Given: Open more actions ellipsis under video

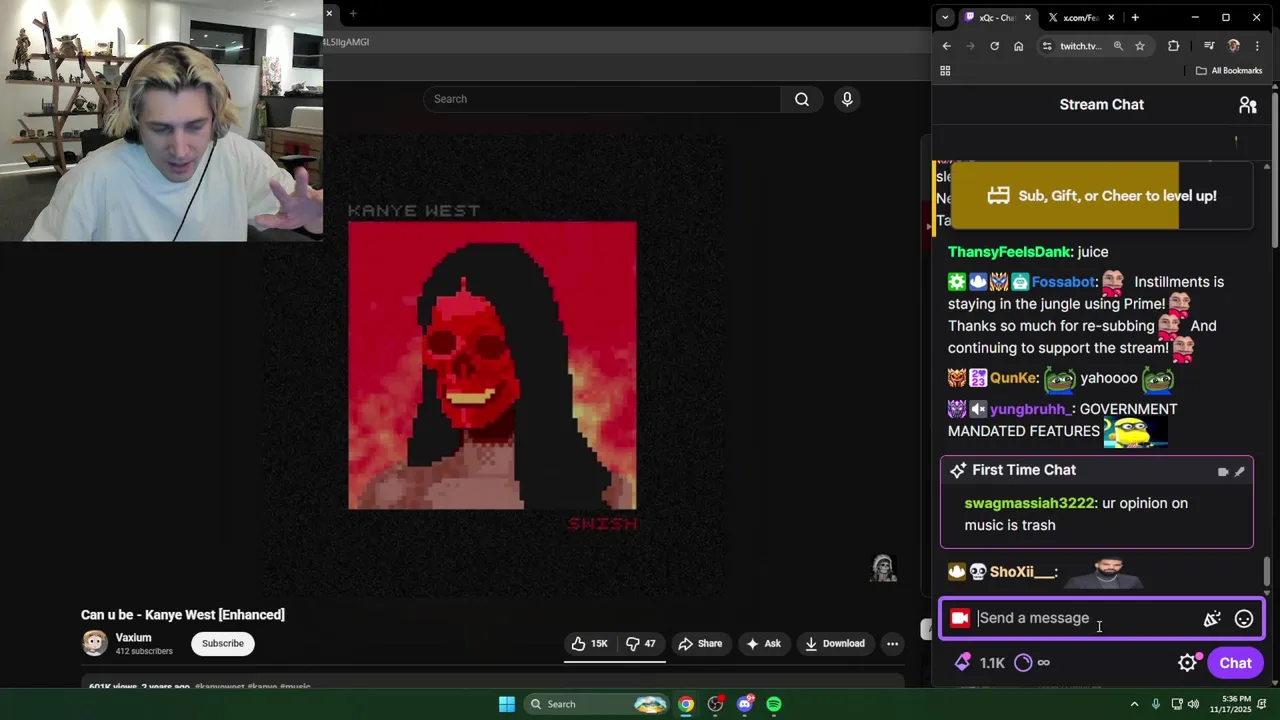Looking at the screenshot, I should point(893,644).
